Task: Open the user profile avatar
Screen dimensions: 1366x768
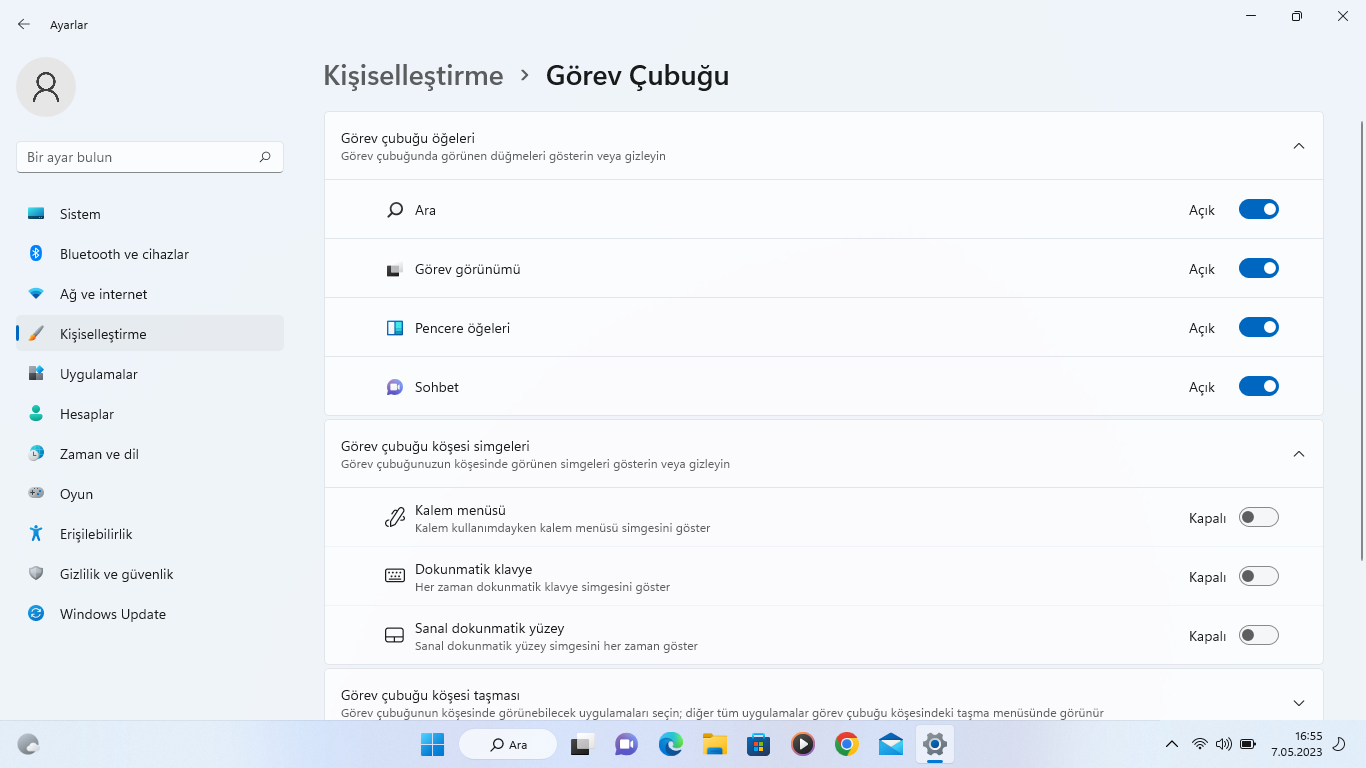Action: [46, 87]
